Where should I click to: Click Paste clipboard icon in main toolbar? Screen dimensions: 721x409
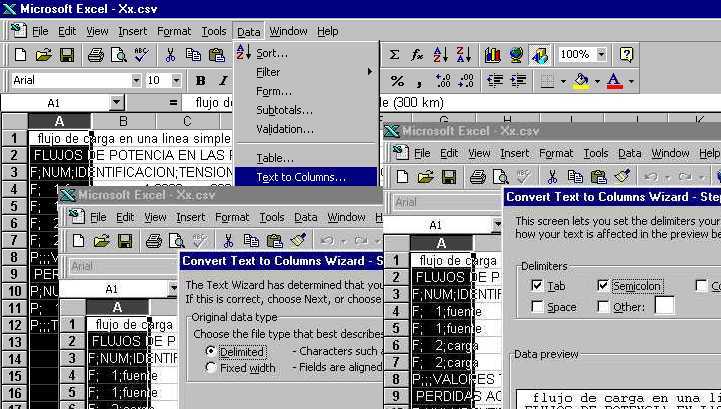217,55
